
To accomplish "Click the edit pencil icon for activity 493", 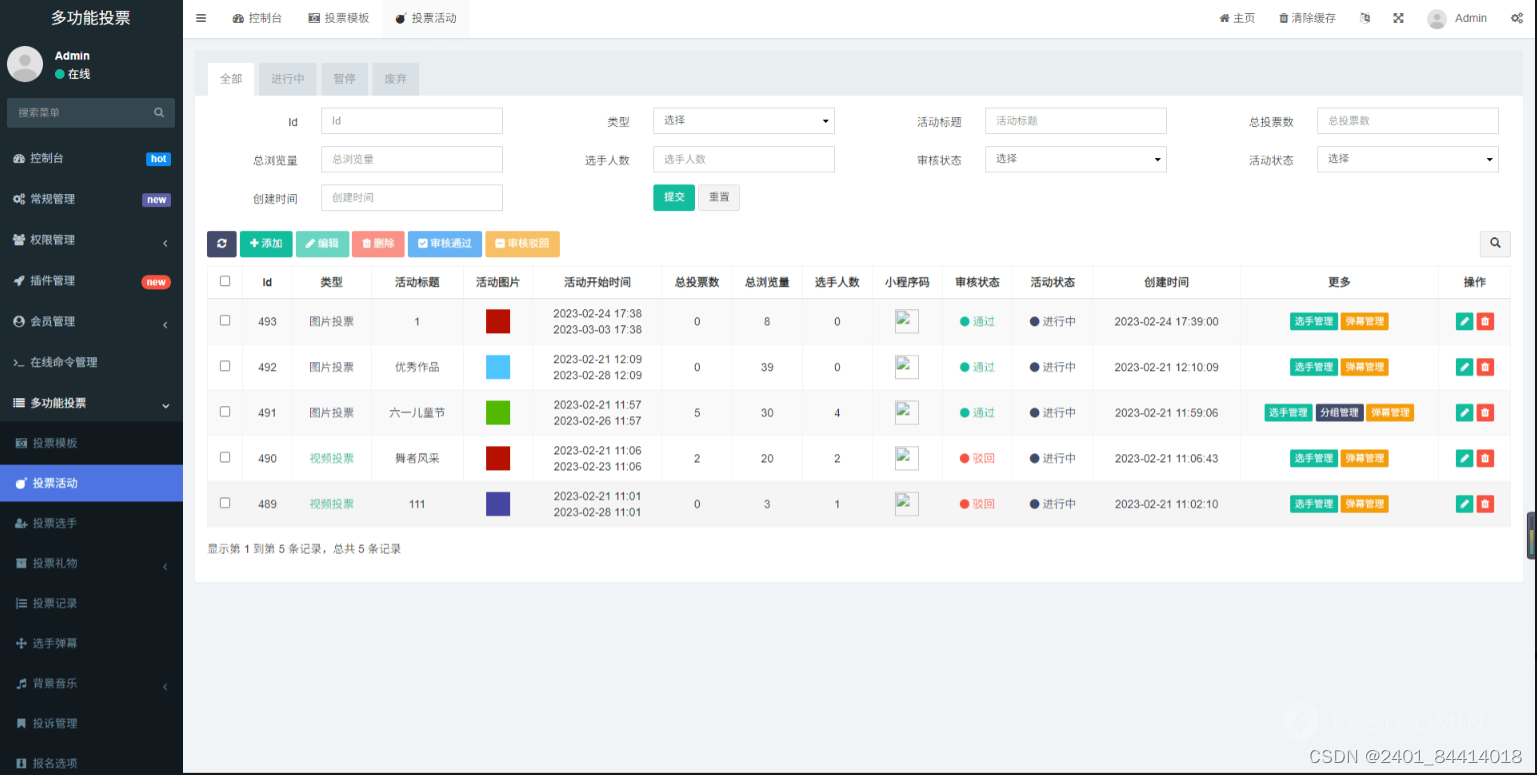I will (1464, 321).
